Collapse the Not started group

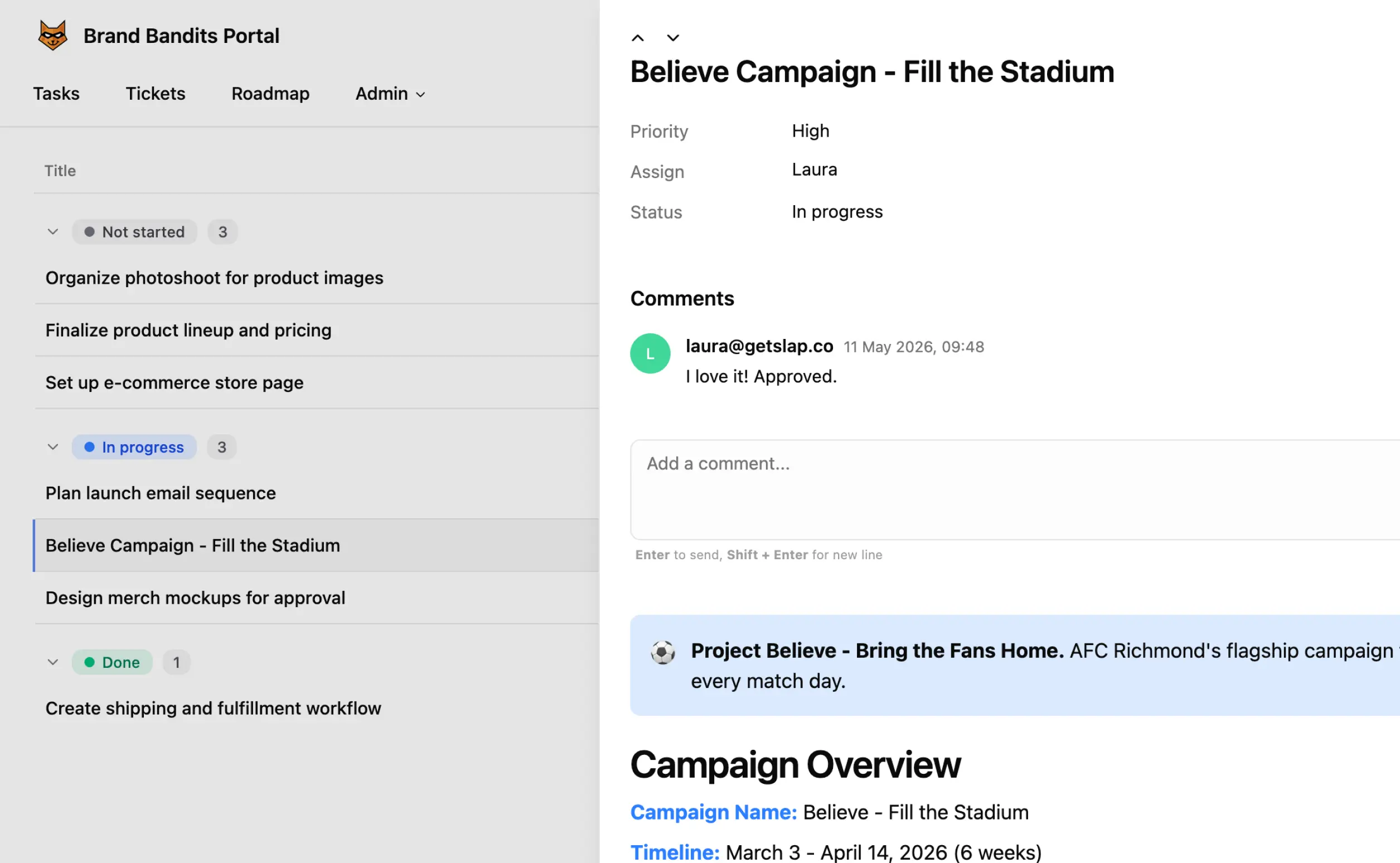pos(52,232)
